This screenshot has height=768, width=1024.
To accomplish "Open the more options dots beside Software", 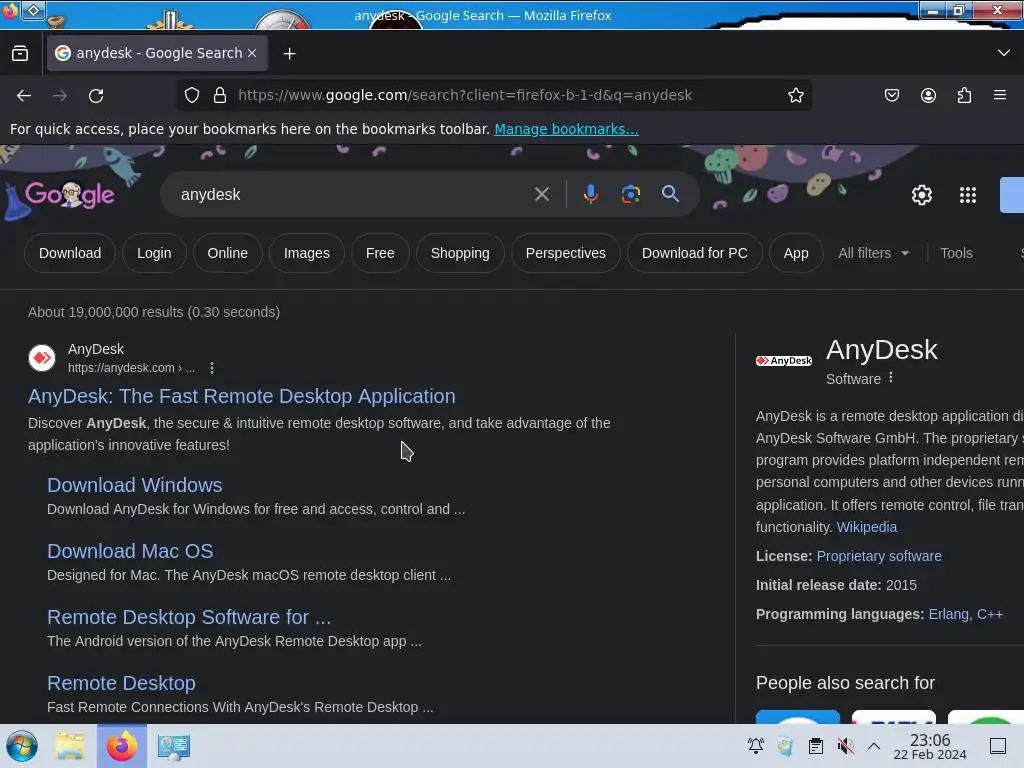I will [x=891, y=378].
